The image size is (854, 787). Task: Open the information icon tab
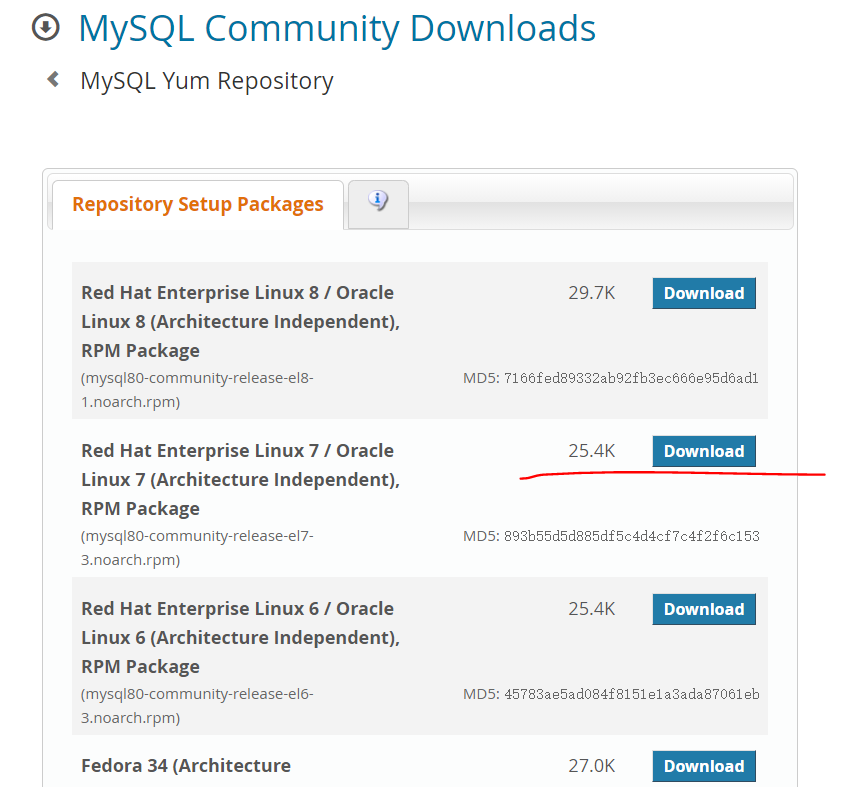378,201
